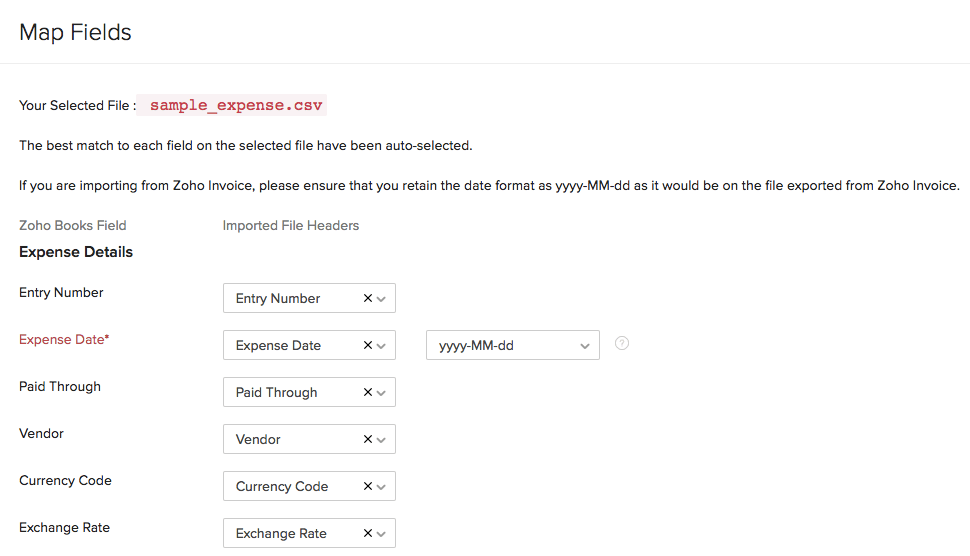The height and width of the screenshot is (556, 970).
Task: Remove the Currency Code mapping
Action: click(367, 486)
